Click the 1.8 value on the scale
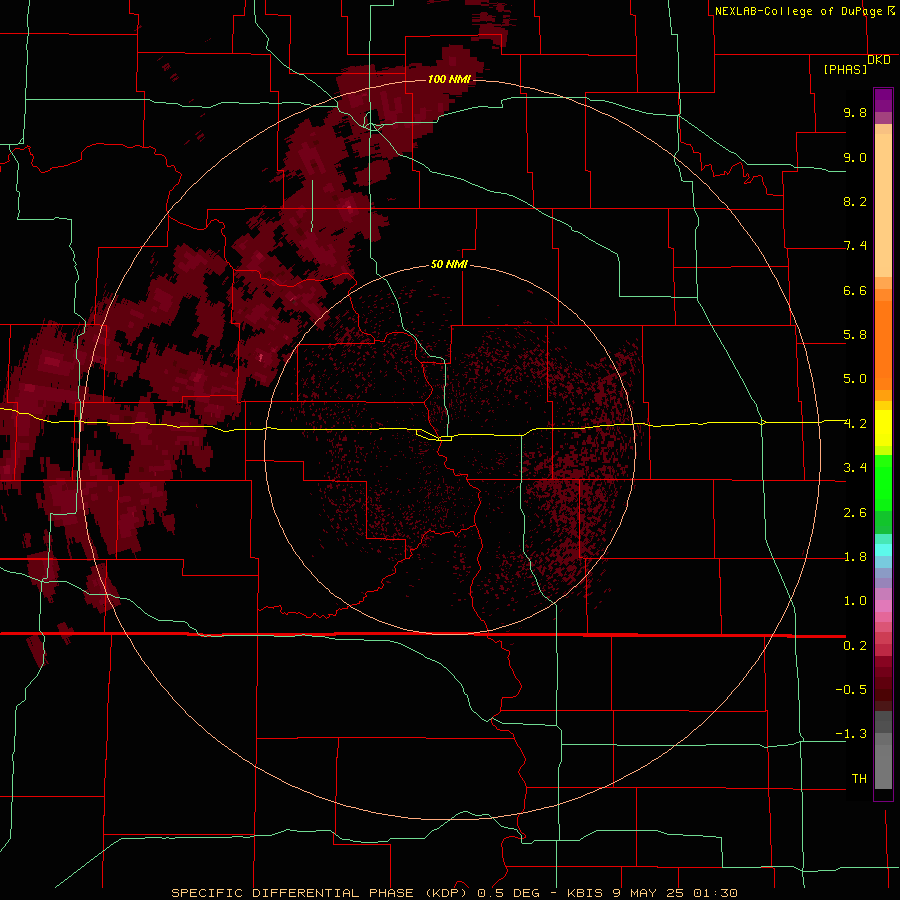The width and height of the screenshot is (900, 900). (855, 556)
